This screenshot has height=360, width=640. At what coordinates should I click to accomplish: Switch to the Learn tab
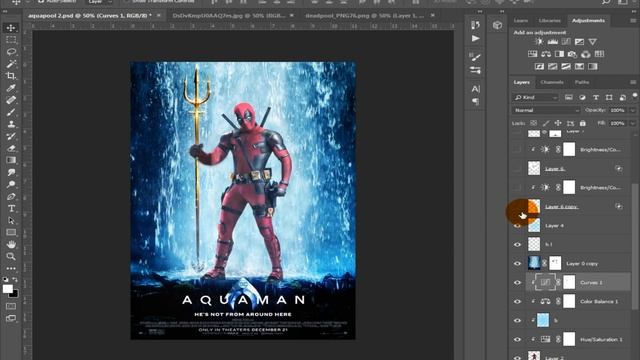521,20
